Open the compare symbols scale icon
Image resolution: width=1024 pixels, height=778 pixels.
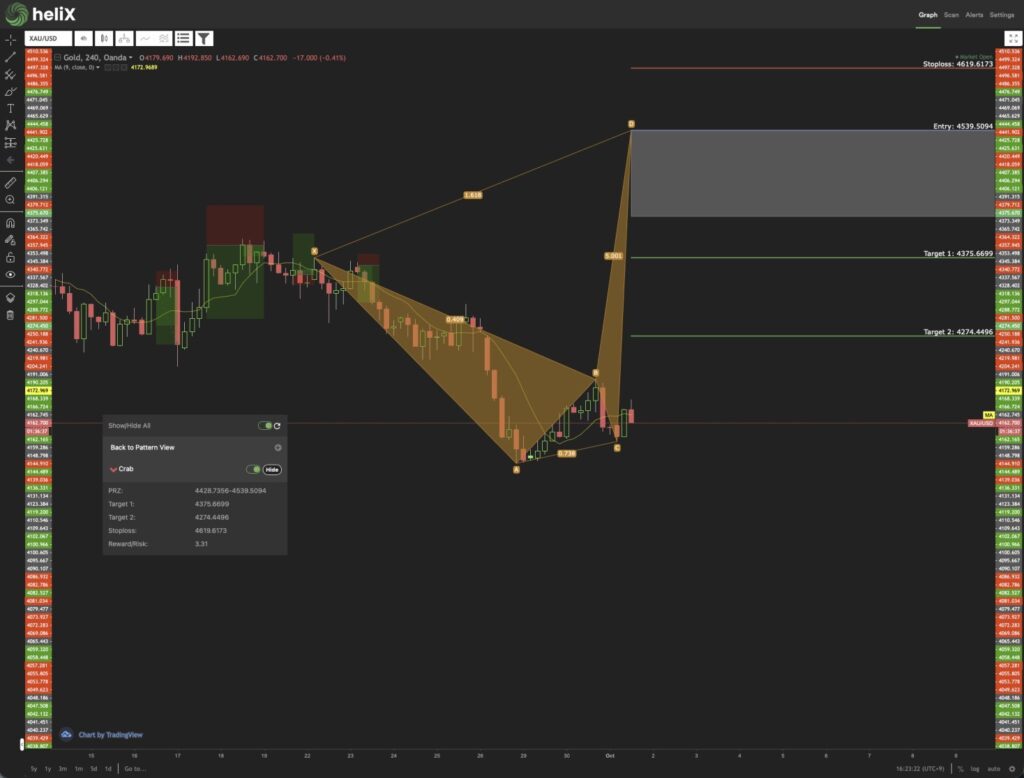(x=124, y=39)
